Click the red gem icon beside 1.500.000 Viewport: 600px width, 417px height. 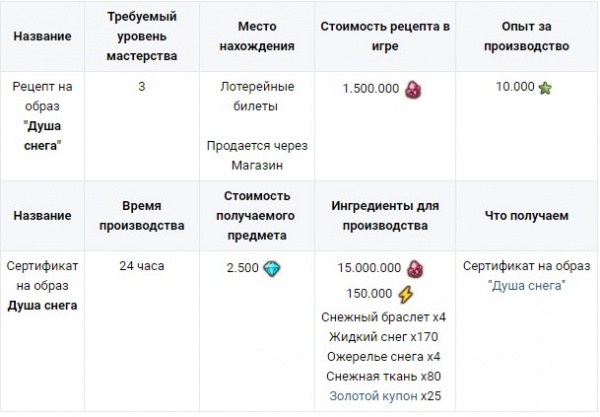[412, 89]
